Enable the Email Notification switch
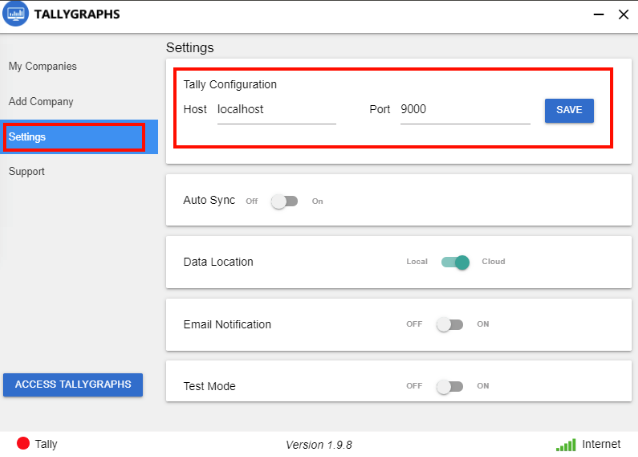638x457 pixels. point(450,324)
